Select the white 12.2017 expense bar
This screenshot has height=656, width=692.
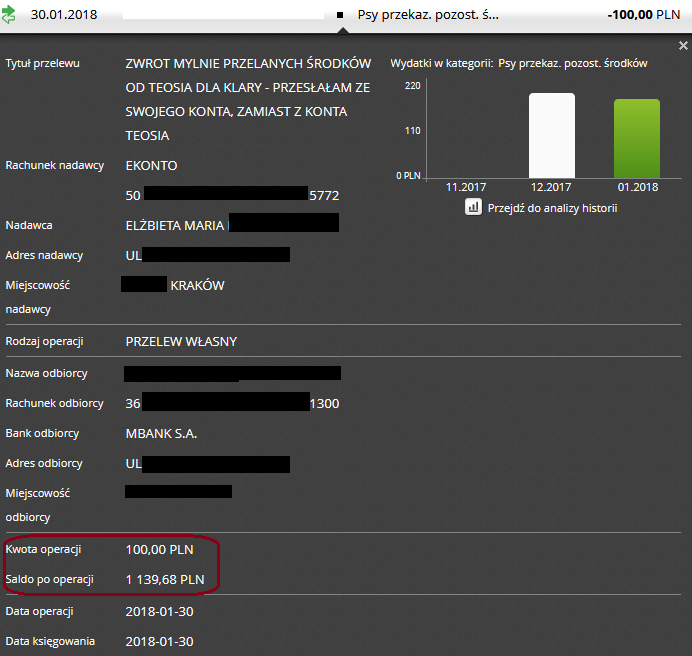pos(552,135)
